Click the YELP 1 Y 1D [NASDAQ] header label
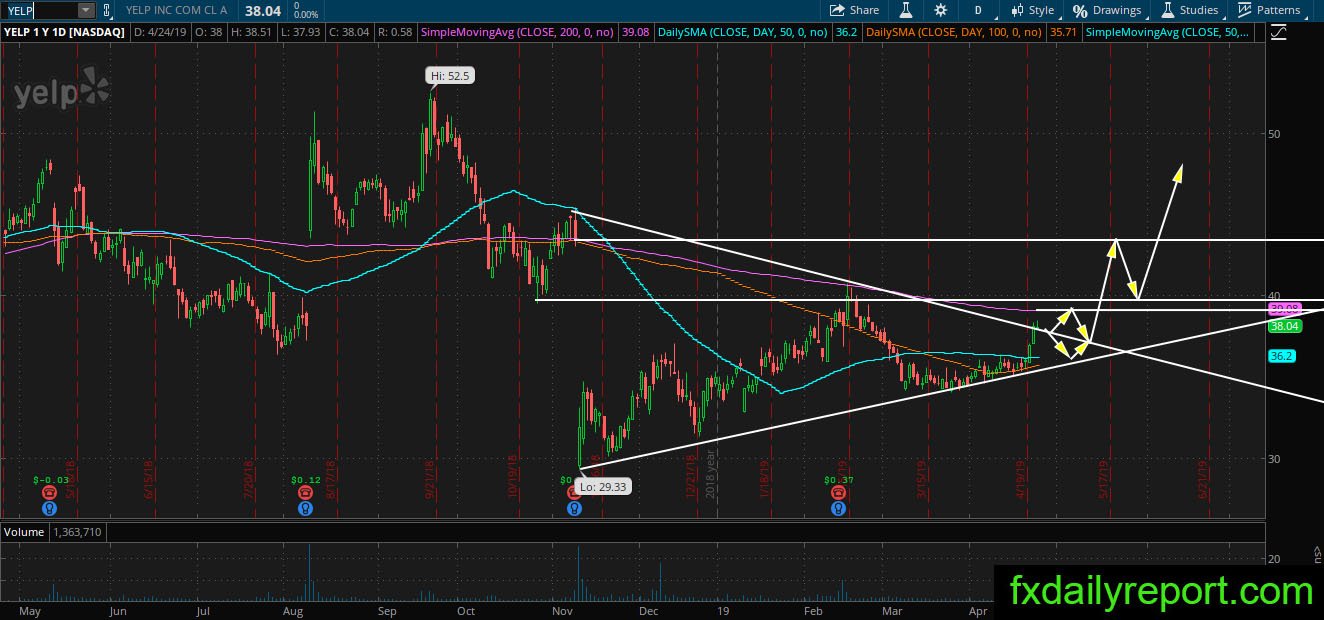This screenshot has width=1324, height=620. coord(65,32)
